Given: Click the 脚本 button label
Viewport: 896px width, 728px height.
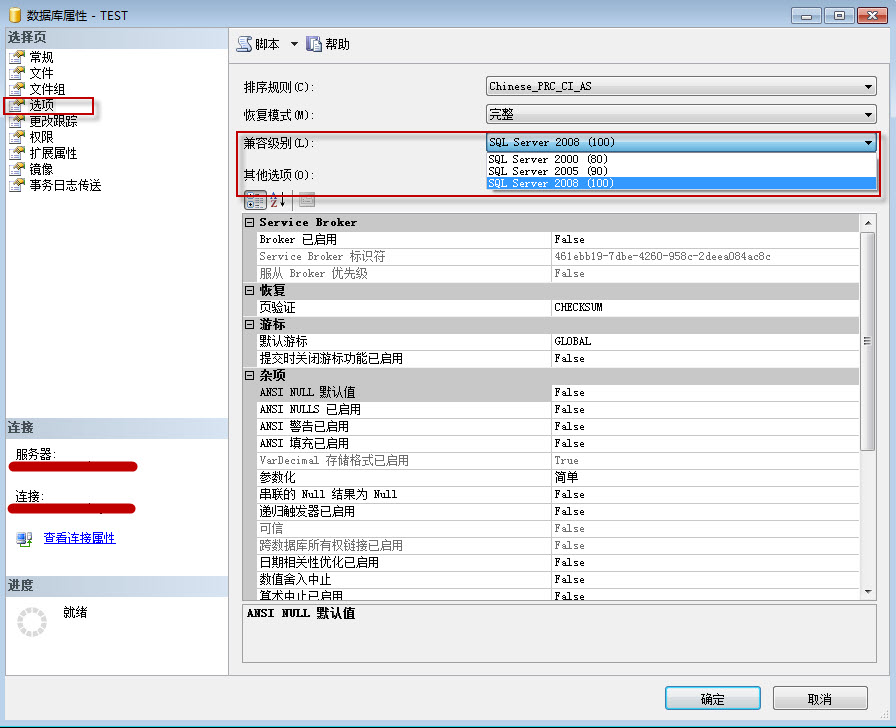Looking at the screenshot, I should click(x=267, y=44).
